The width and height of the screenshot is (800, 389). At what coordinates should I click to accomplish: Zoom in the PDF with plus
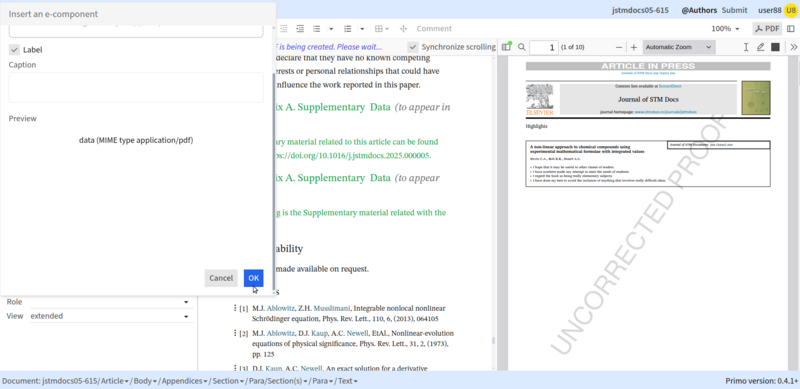634,47
